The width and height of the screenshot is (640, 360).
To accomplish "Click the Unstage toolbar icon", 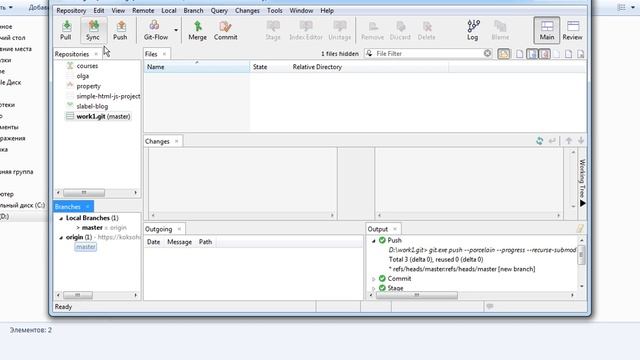I will (x=340, y=30).
